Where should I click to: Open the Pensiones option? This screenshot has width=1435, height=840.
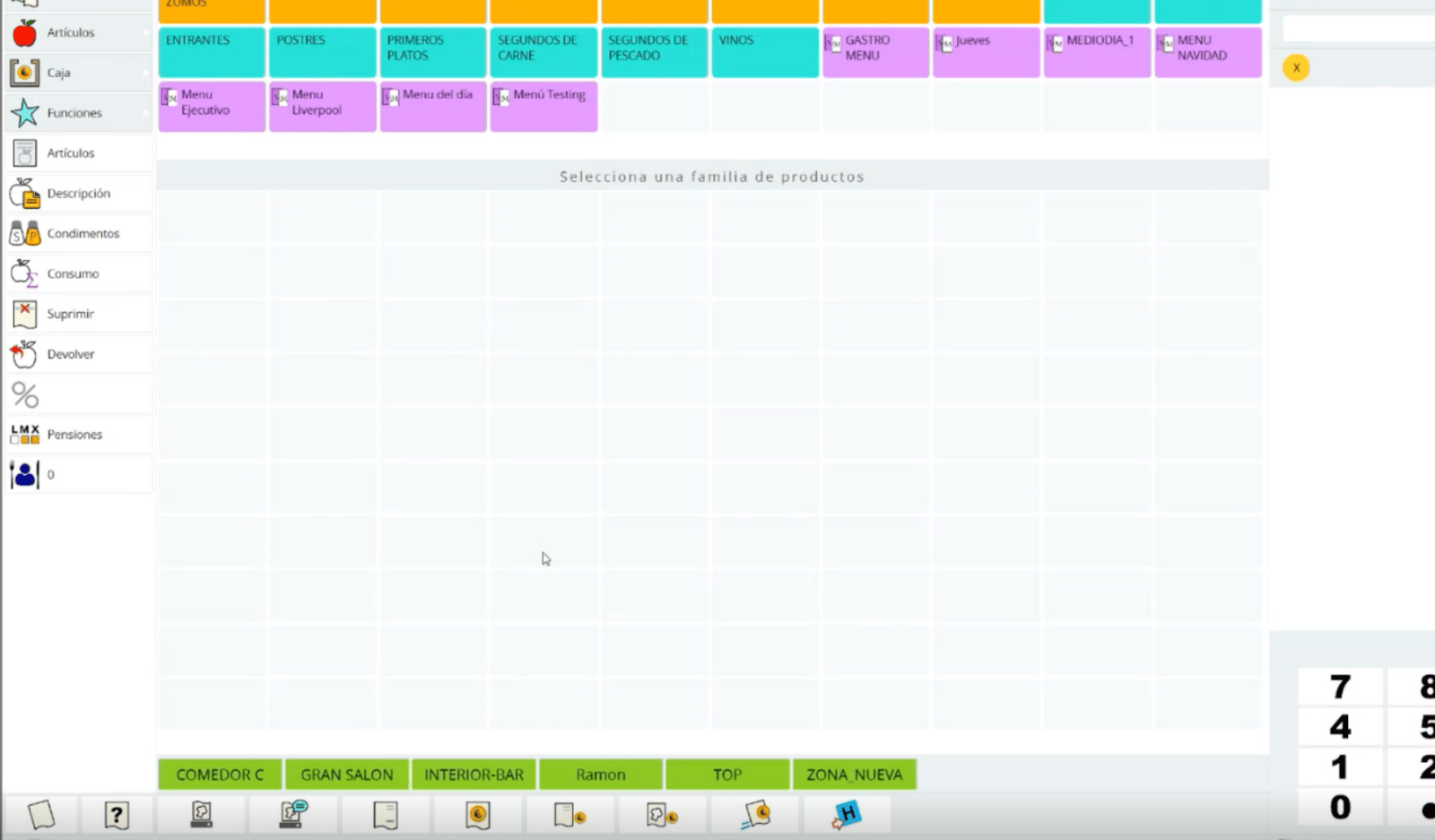[78, 434]
